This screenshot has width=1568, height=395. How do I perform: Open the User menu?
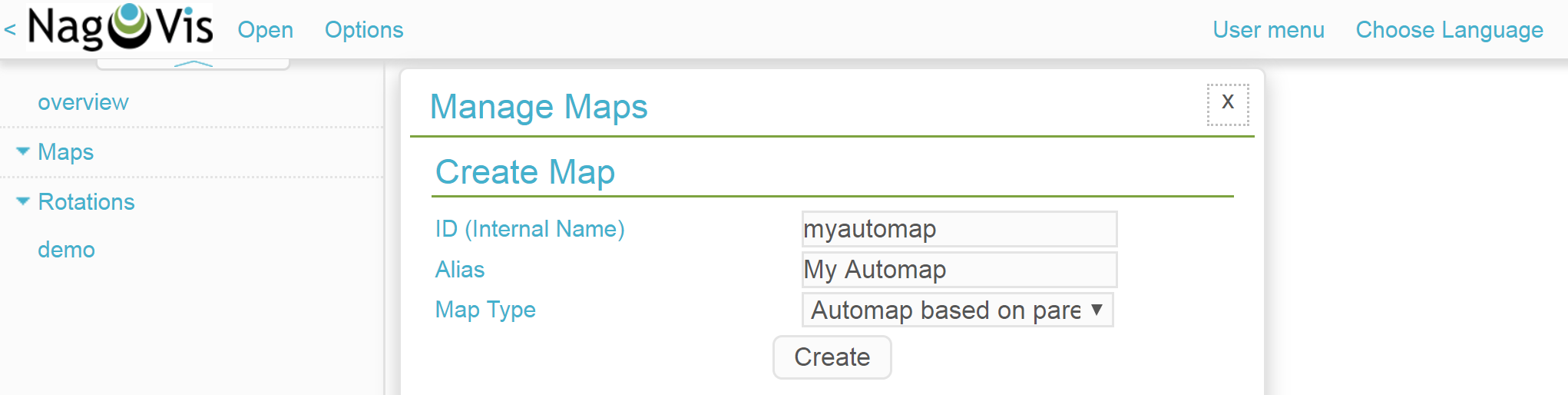(1269, 30)
